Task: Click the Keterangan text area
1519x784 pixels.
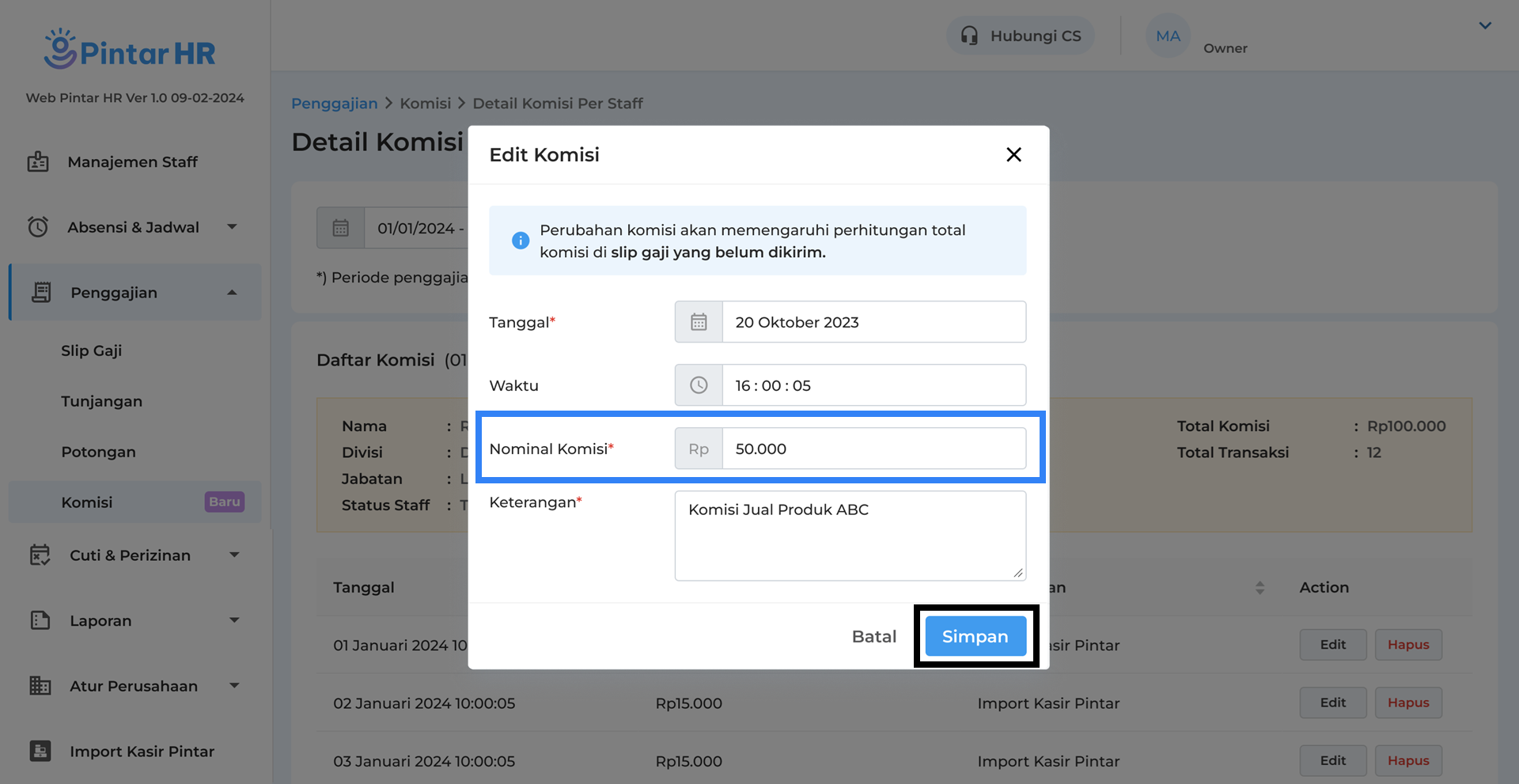Action: point(850,536)
